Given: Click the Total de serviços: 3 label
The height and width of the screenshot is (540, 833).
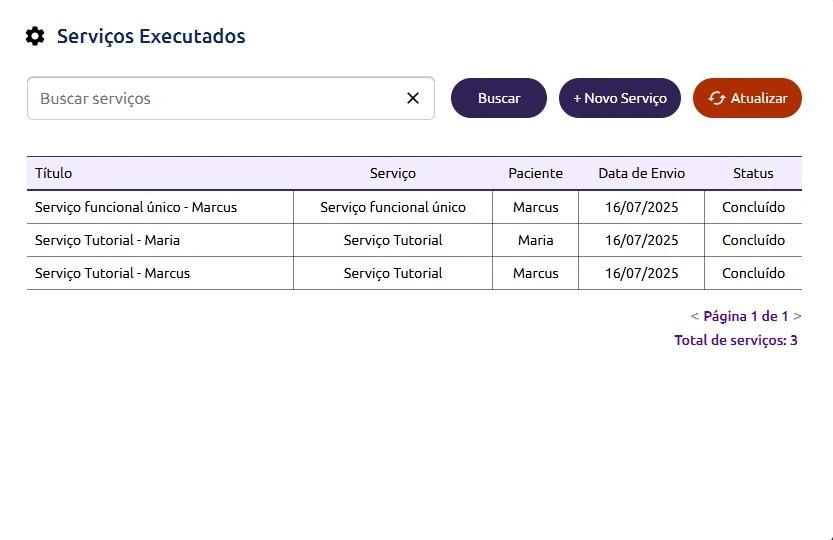Looking at the screenshot, I should point(735,340).
